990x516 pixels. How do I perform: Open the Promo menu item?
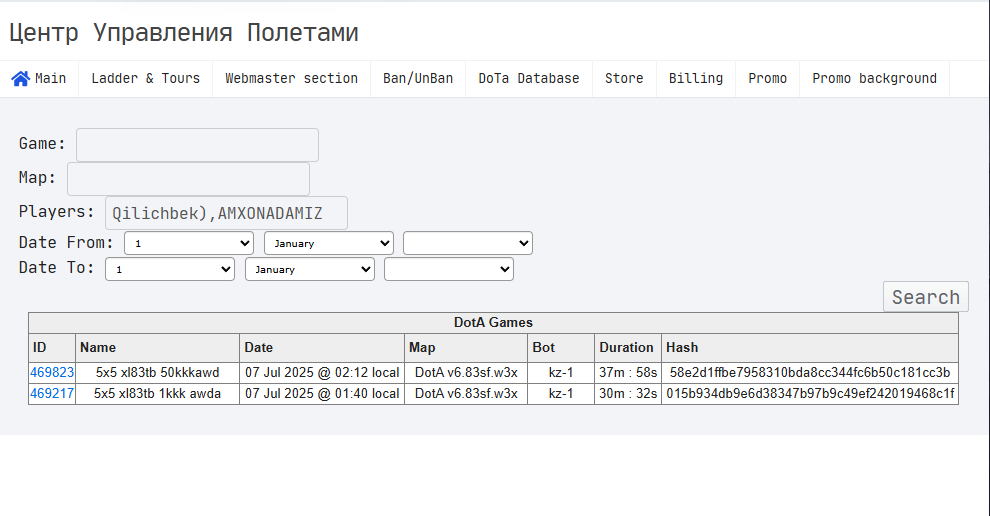tap(767, 78)
